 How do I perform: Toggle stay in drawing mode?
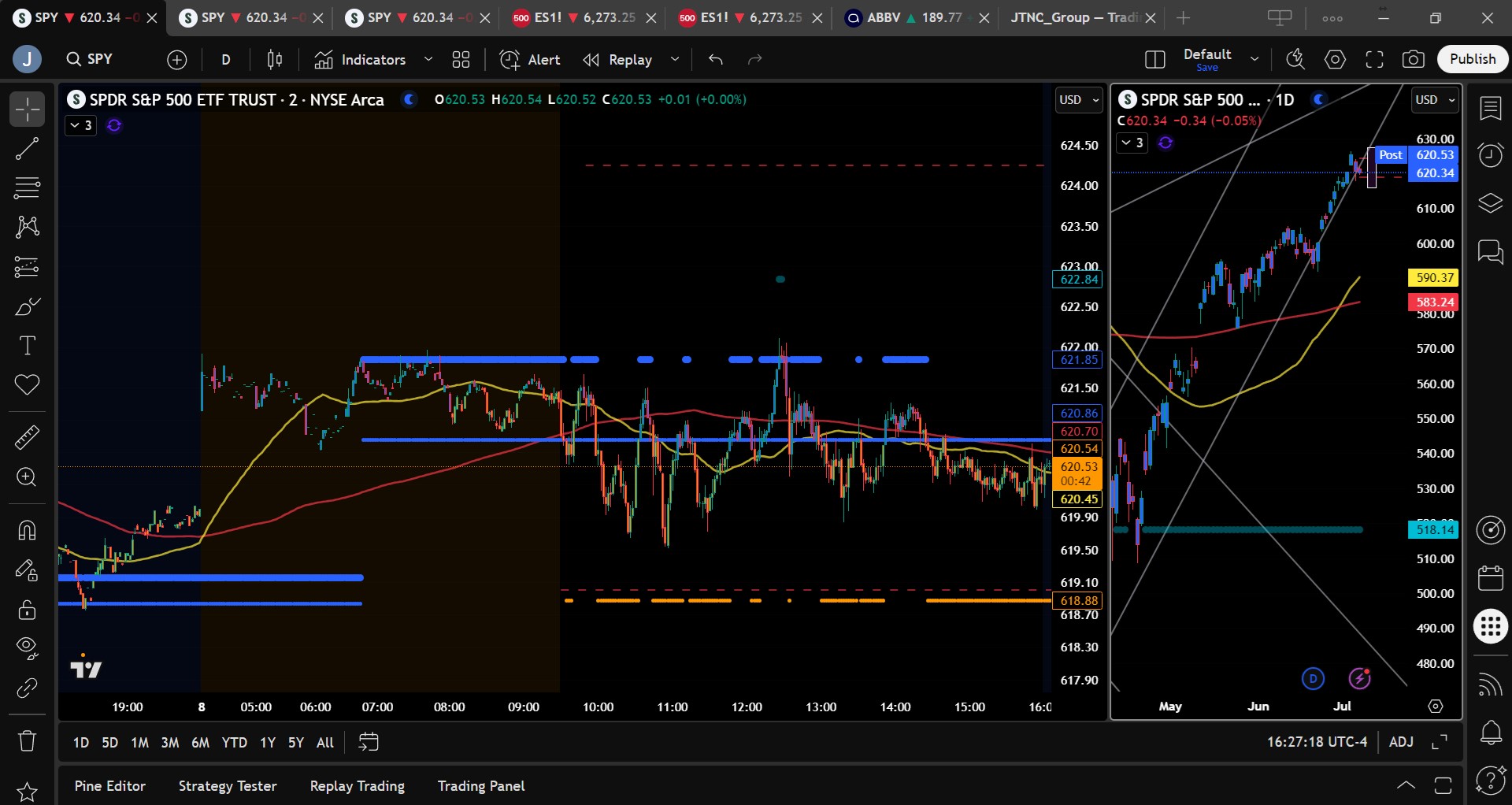(27, 569)
